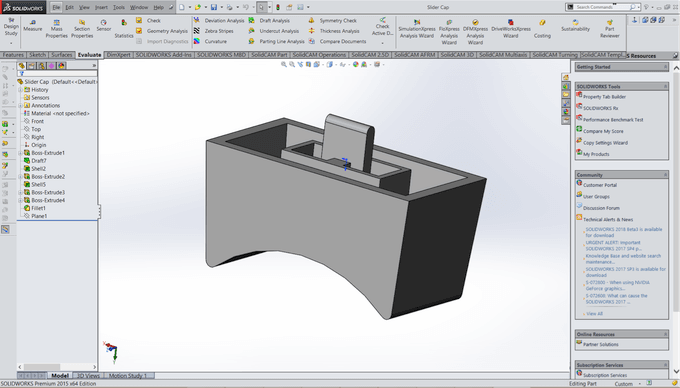
Task: Click View All alerts link
Action: coord(594,313)
